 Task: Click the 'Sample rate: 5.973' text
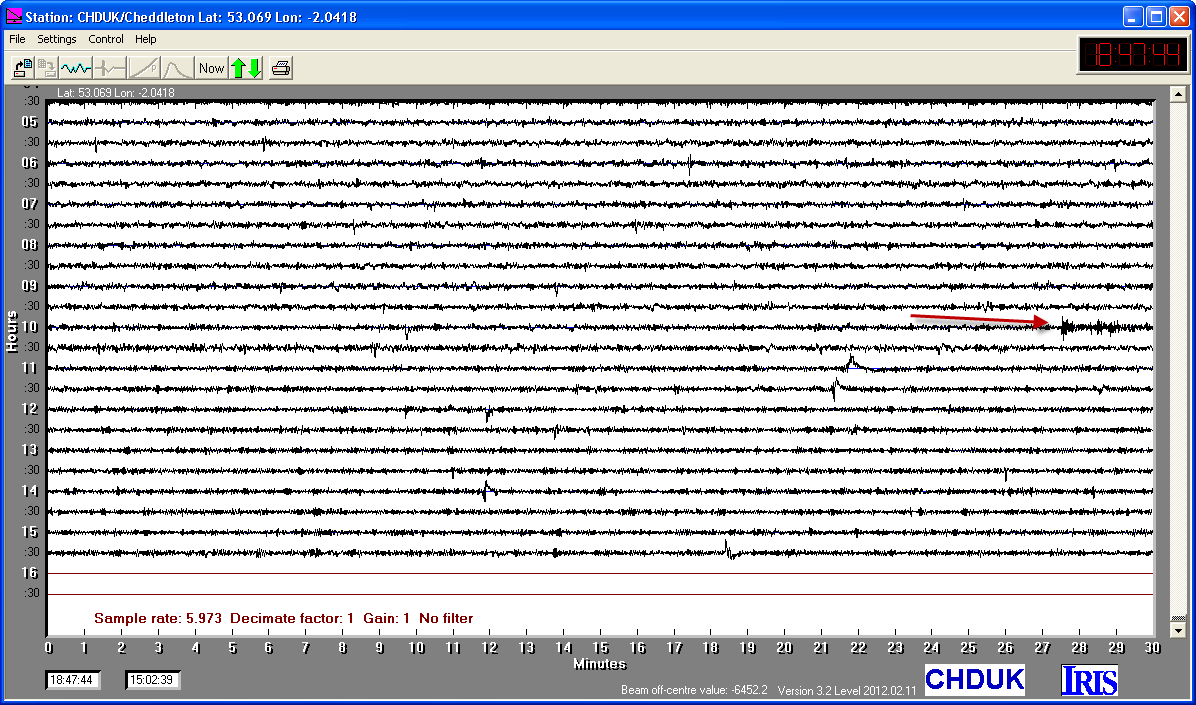158,618
